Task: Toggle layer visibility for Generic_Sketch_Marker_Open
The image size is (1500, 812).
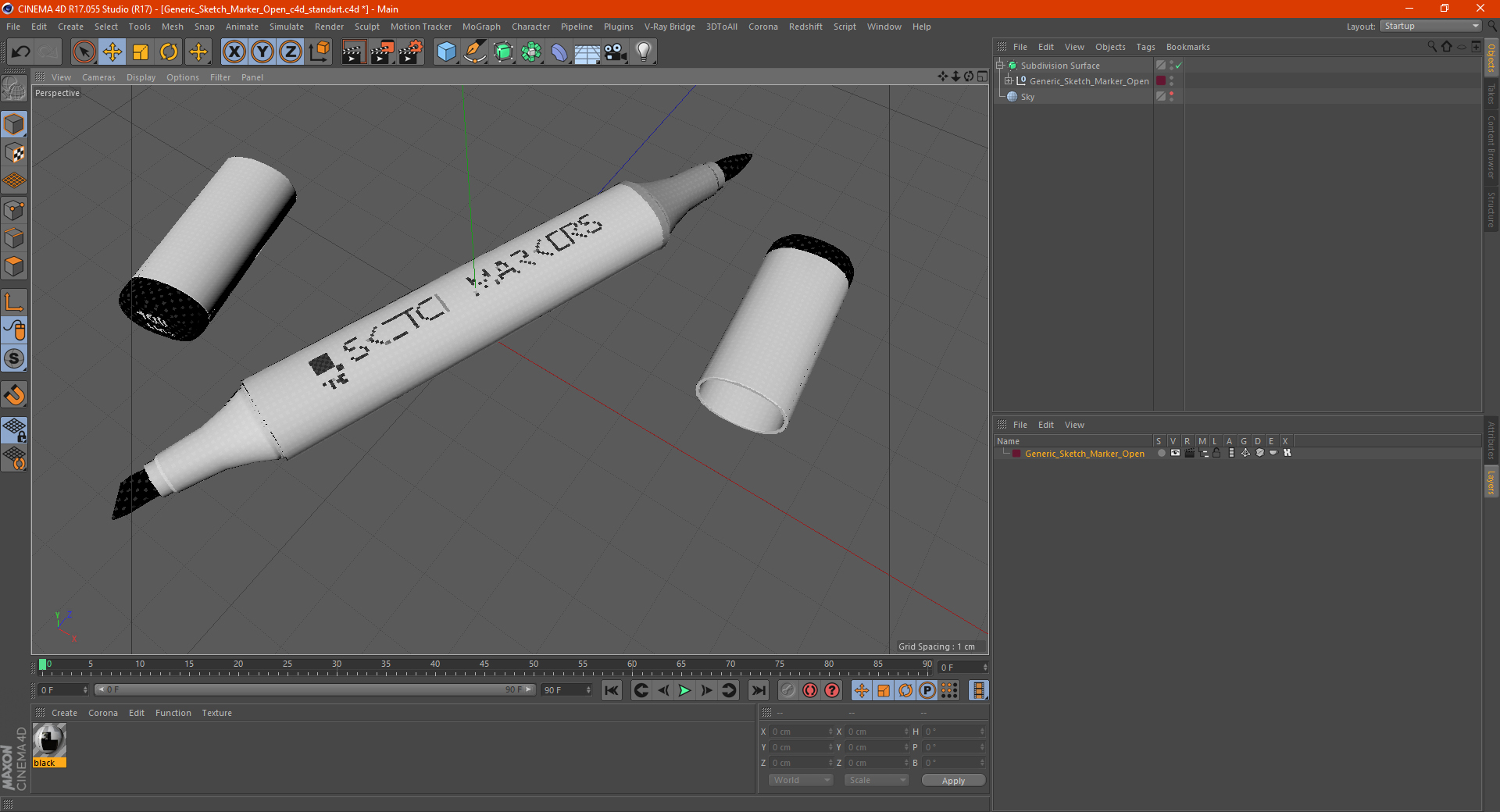Action: click(1175, 453)
